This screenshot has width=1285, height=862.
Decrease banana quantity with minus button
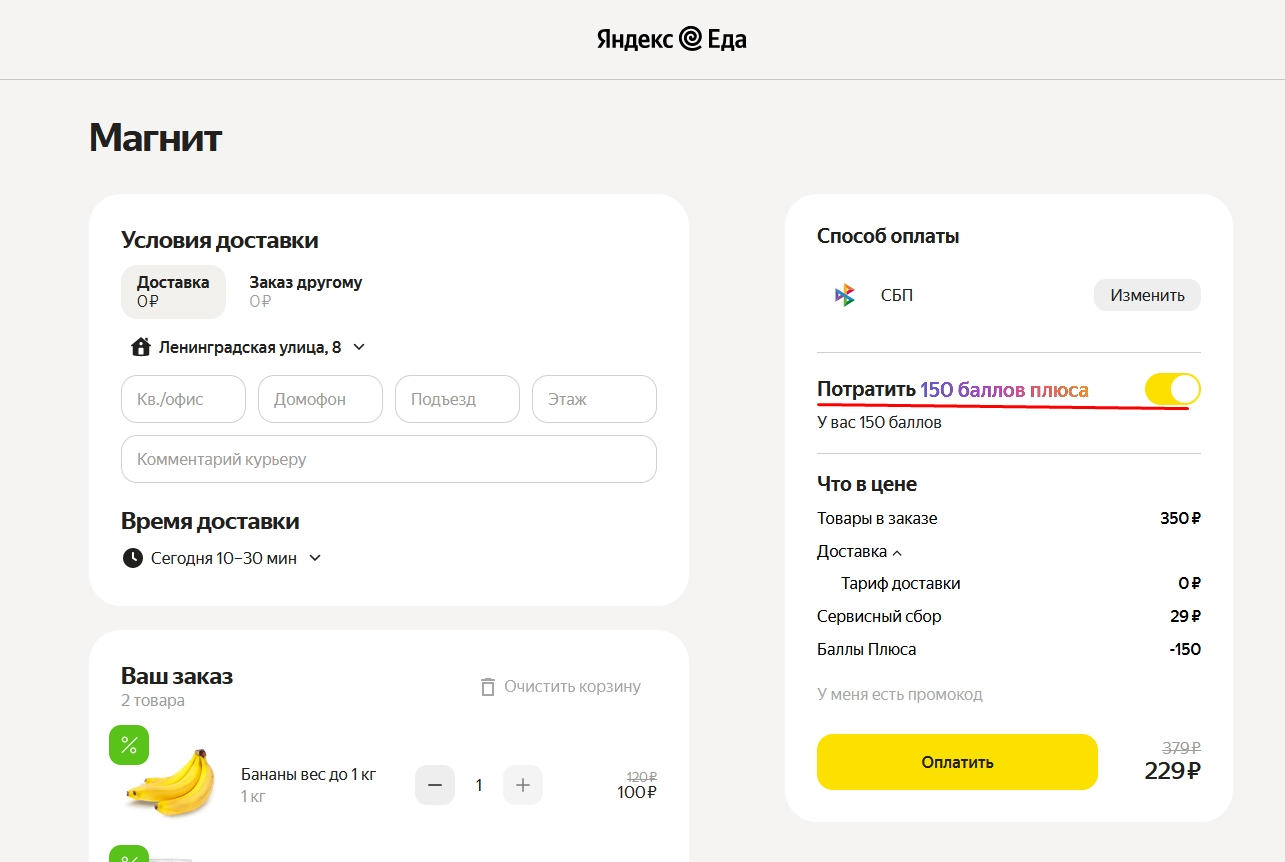[x=435, y=785]
